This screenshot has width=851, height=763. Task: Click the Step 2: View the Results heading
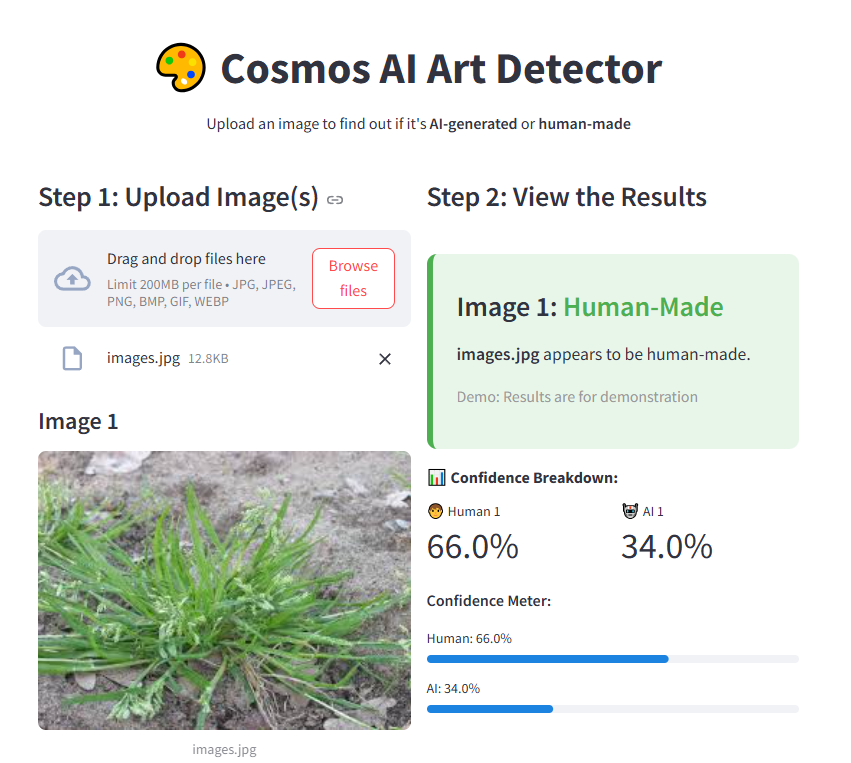pyautogui.click(x=567, y=197)
